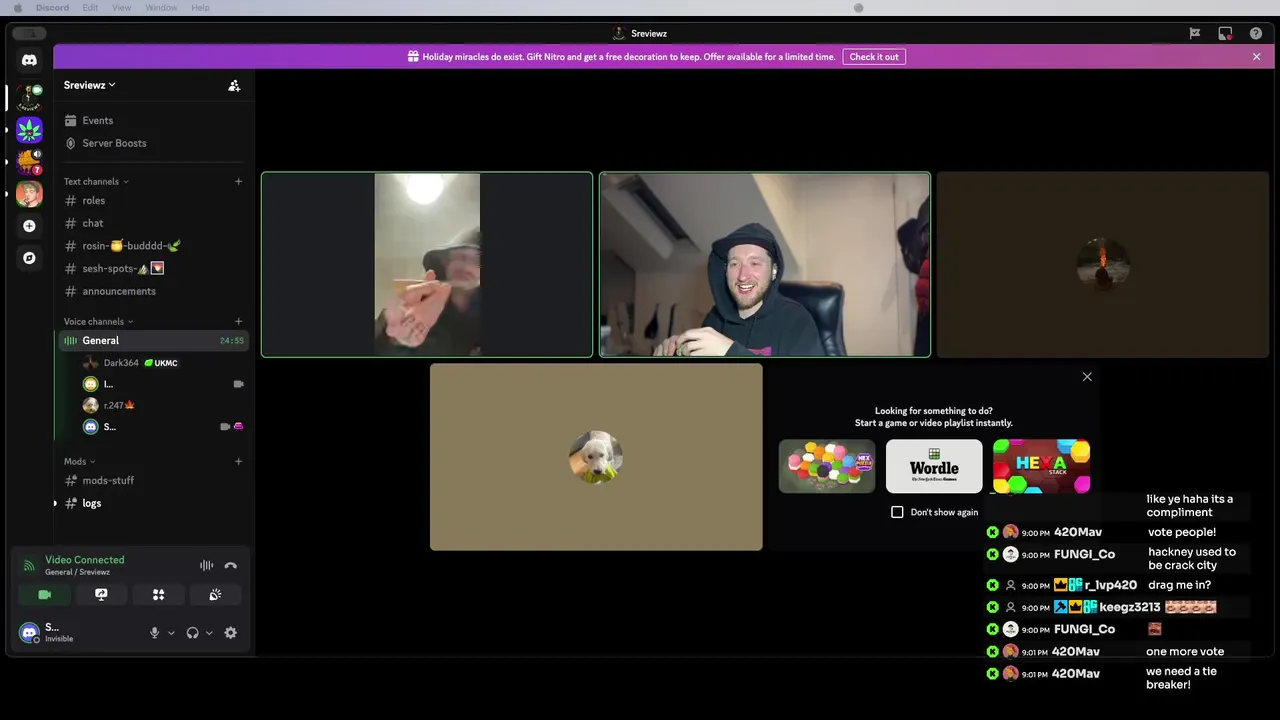Disconnect from voice call icon
Screen dimensions: 1280x720
[x=231, y=566]
